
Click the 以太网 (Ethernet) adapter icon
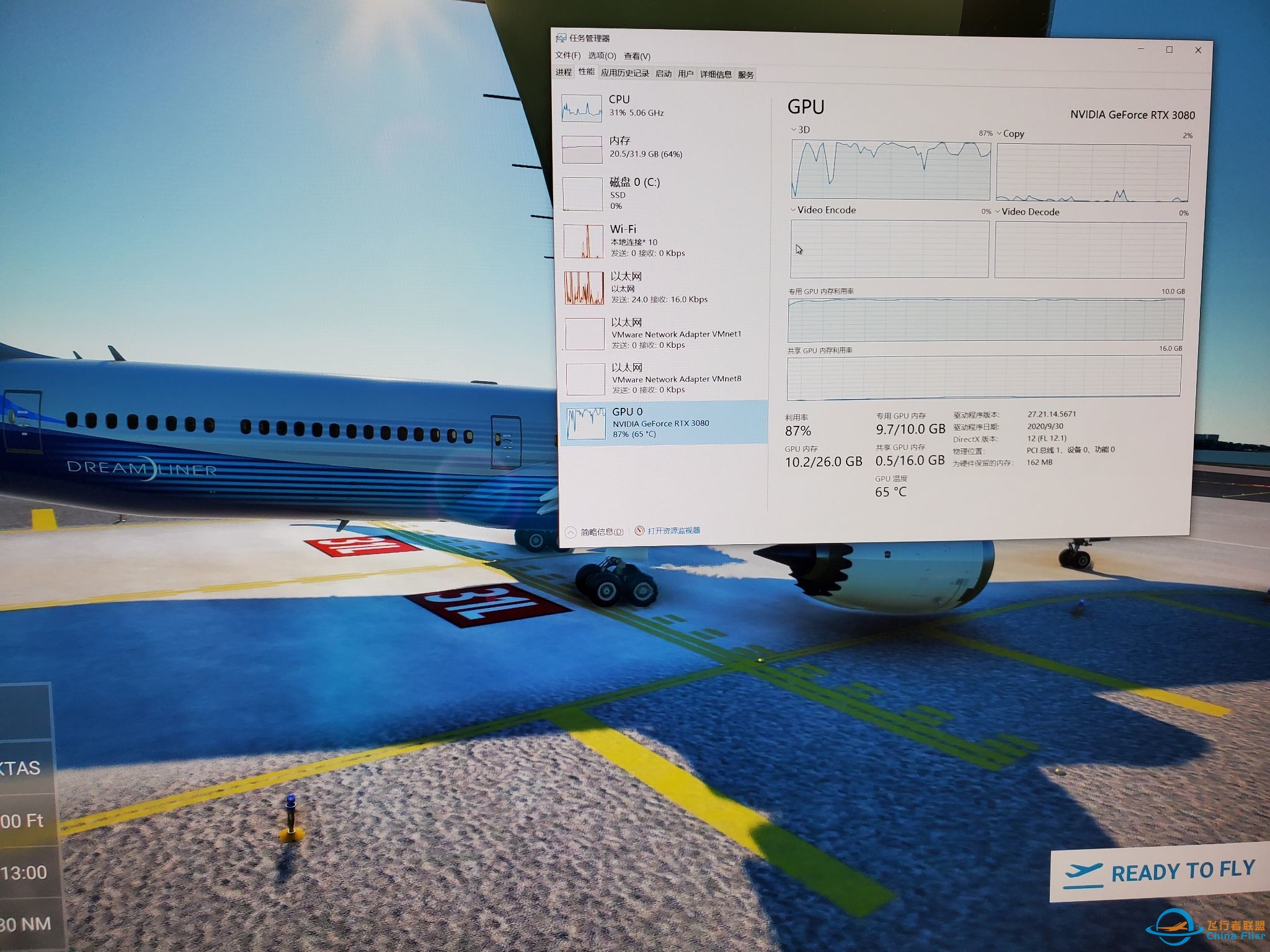pyautogui.click(x=582, y=291)
